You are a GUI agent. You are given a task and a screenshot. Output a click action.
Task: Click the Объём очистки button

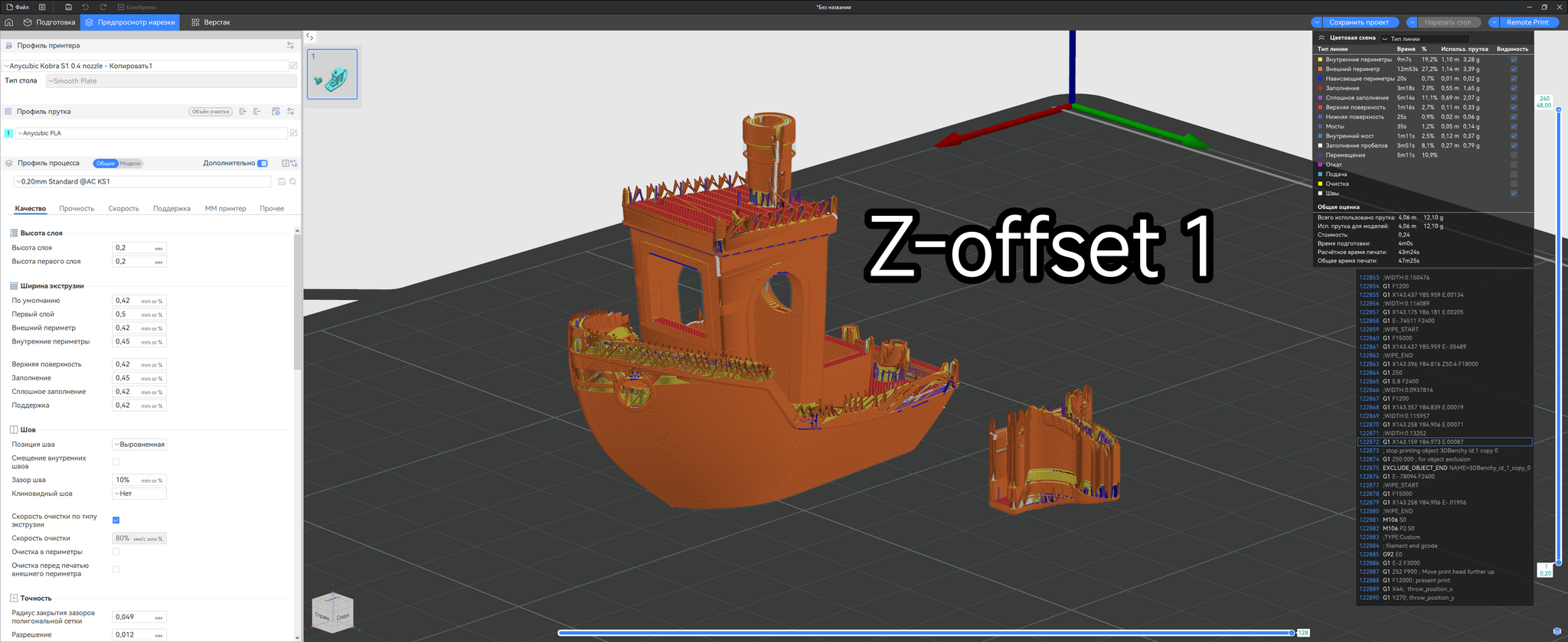pyautogui.click(x=211, y=112)
